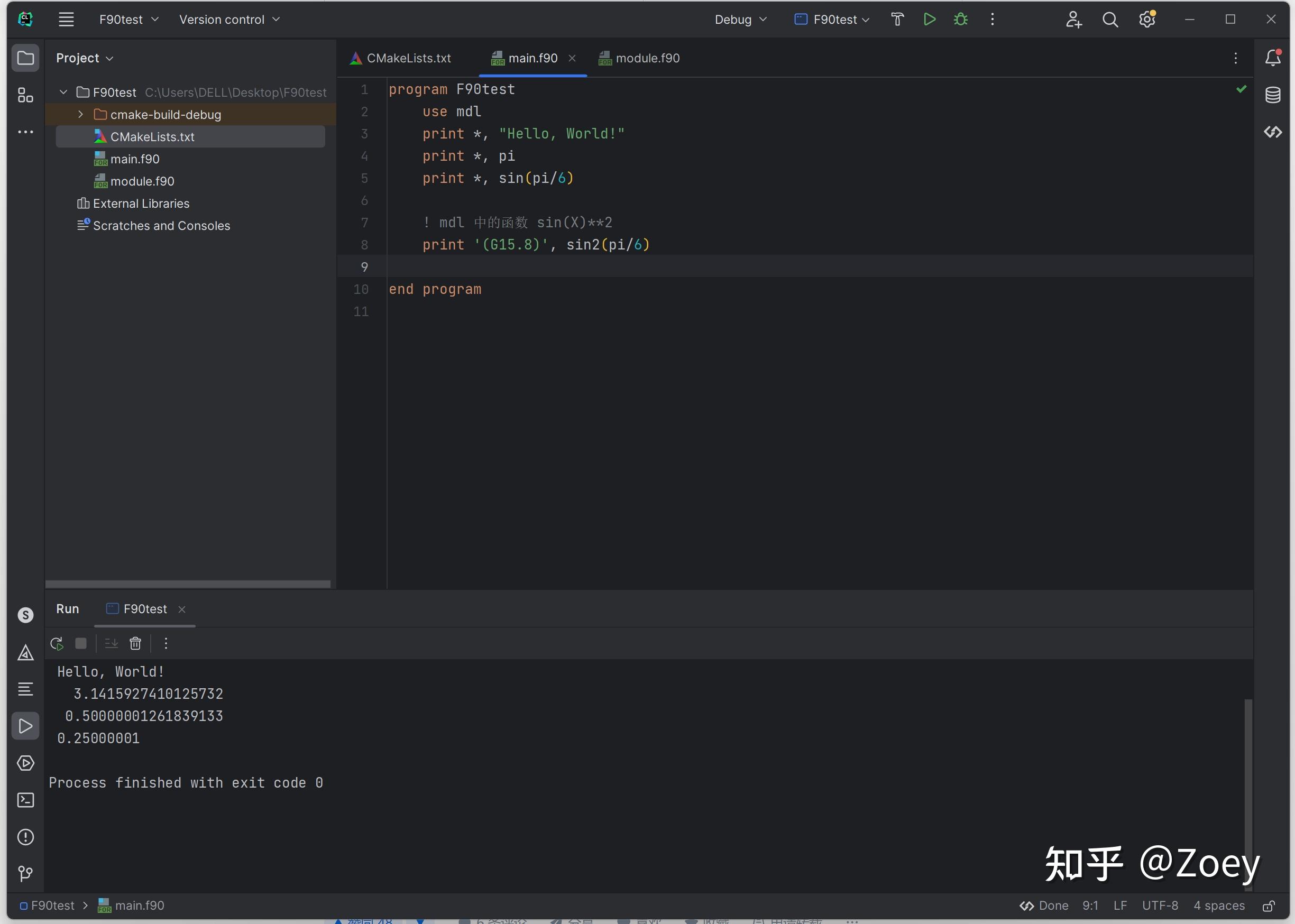Image resolution: width=1295 pixels, height=924 pixels.
Task: Start debugging with the bug icon
Action: click(960, 19)
